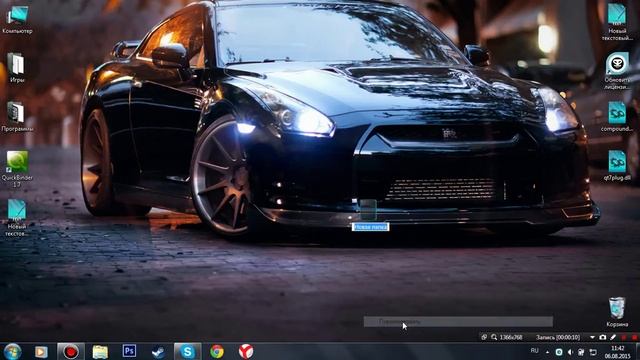Select the Обновить лицензию desktop icon

(617, 71)
